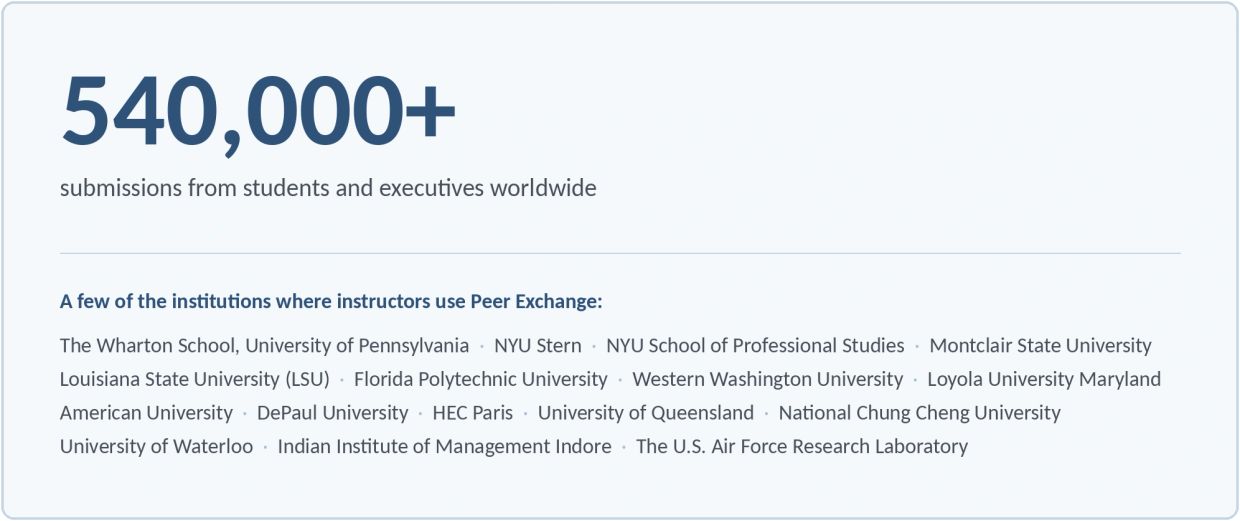Click NYU School of Professional Studies

(x=755, y=346)
